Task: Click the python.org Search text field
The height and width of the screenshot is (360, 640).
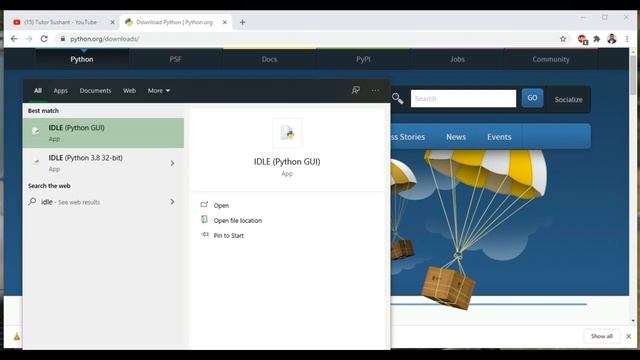Action: 463,99
